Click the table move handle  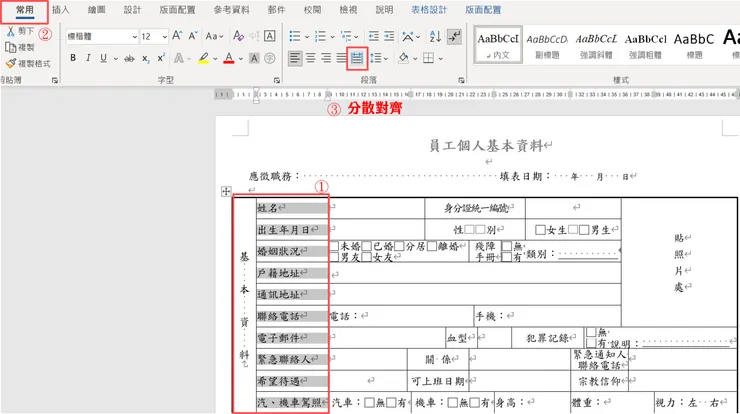pyautogui.click(x=226, y=191)
